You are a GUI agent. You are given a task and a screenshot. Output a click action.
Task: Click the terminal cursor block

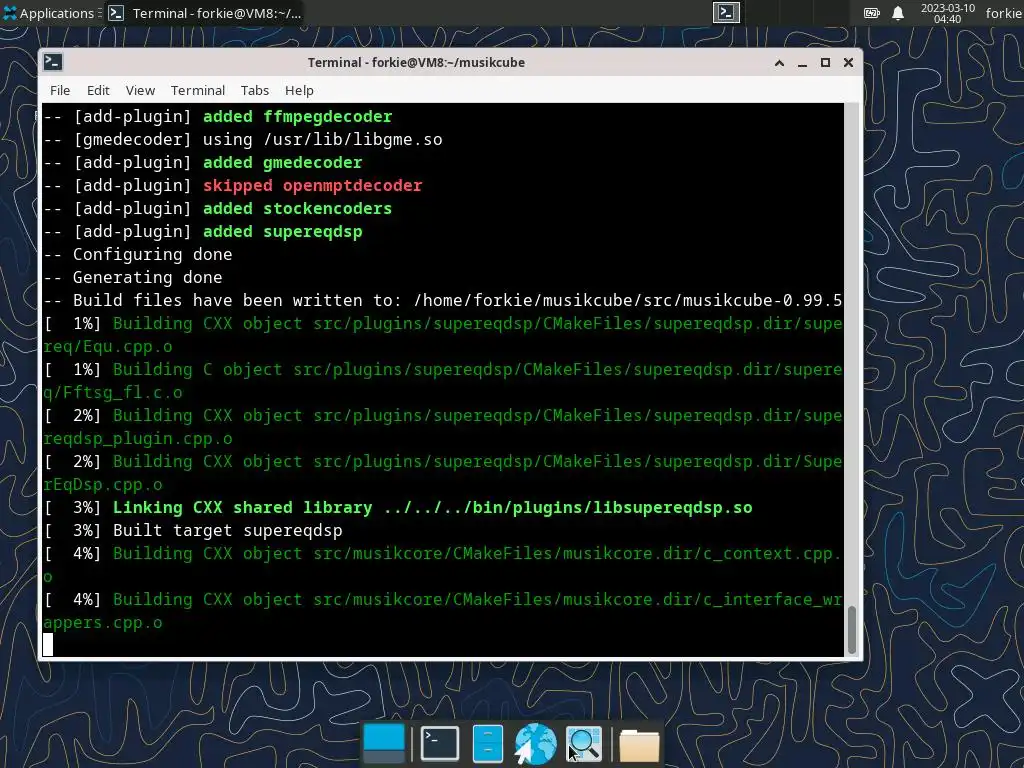[48, 645]
